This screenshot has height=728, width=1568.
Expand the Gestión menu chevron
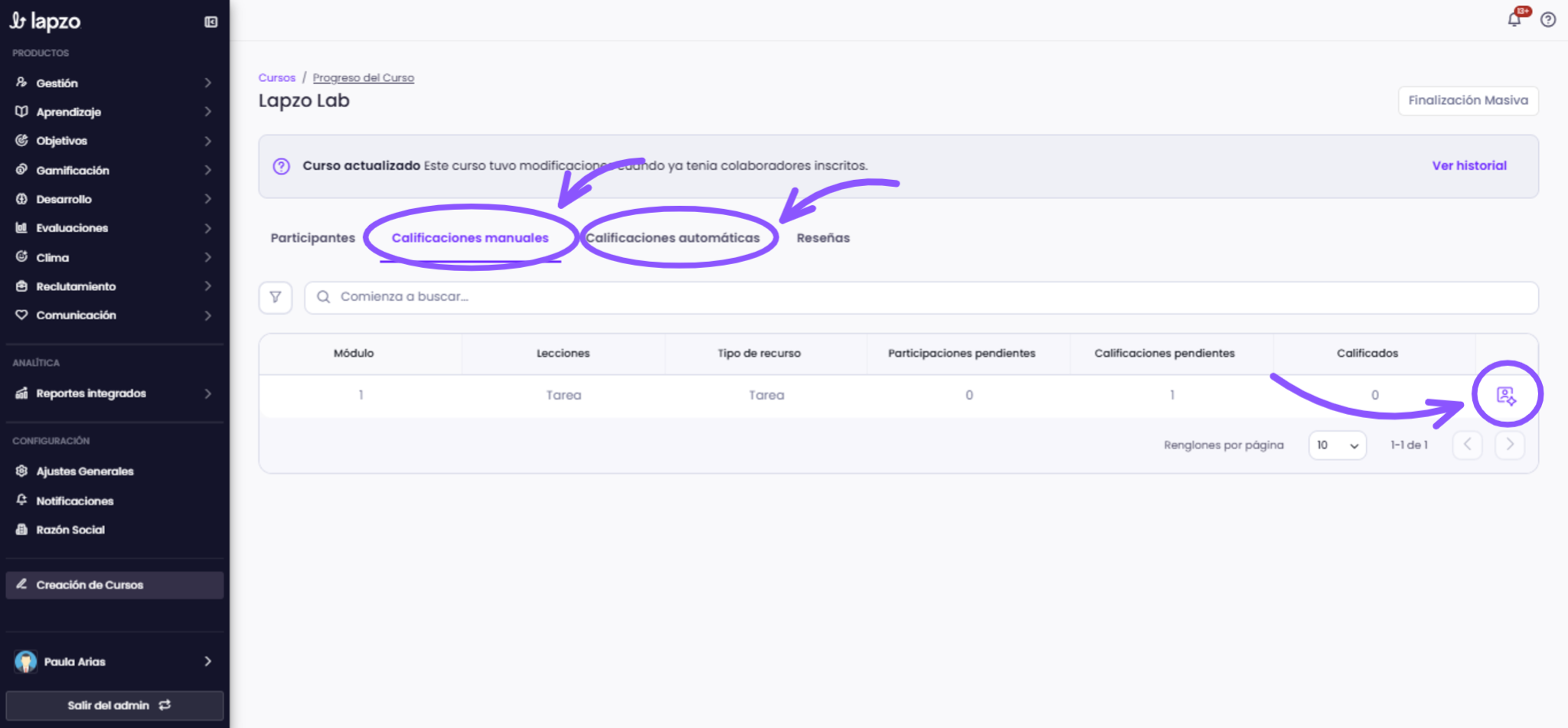(207, 83)
